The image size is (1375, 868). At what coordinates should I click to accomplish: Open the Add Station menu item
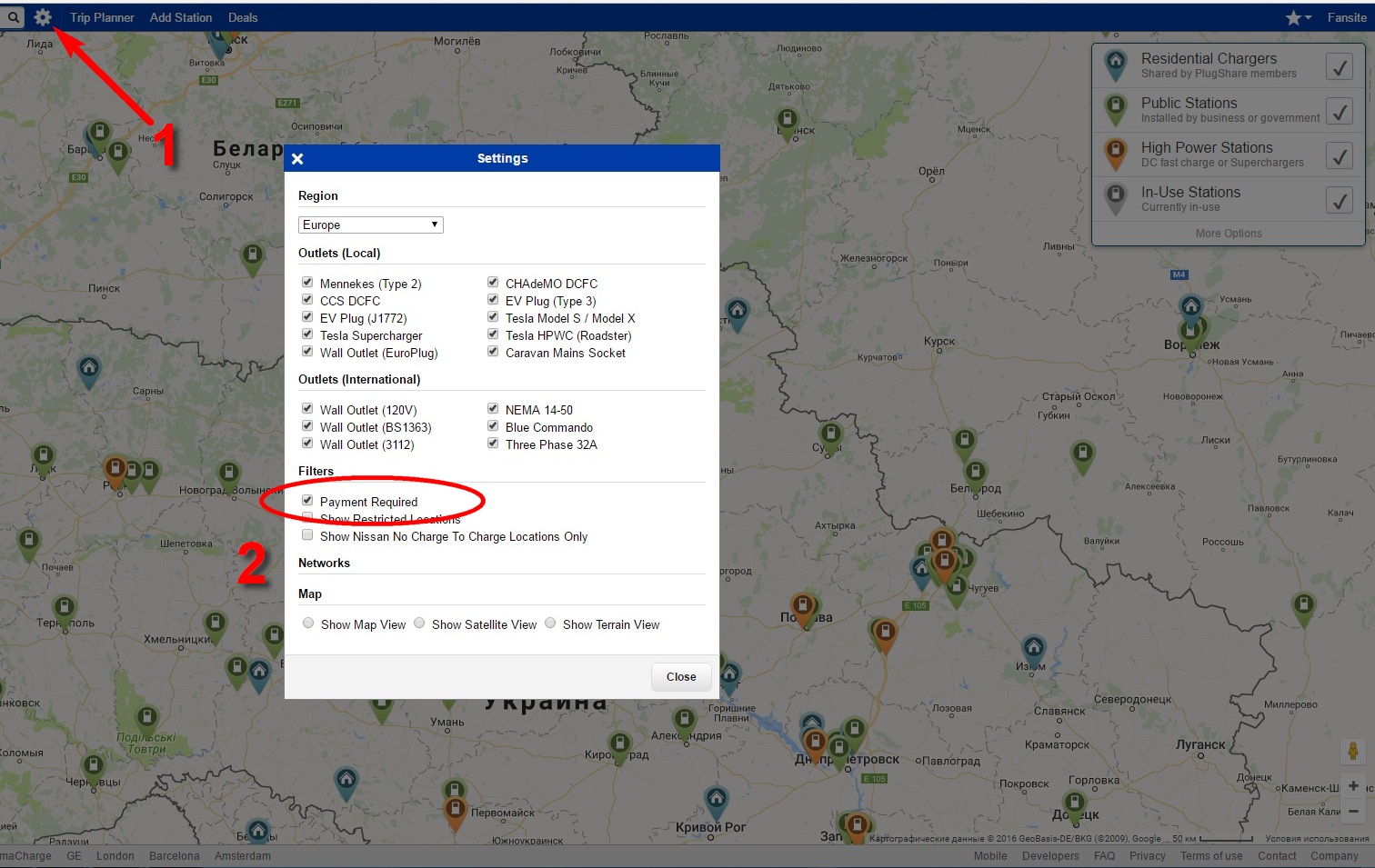point(181,17)
